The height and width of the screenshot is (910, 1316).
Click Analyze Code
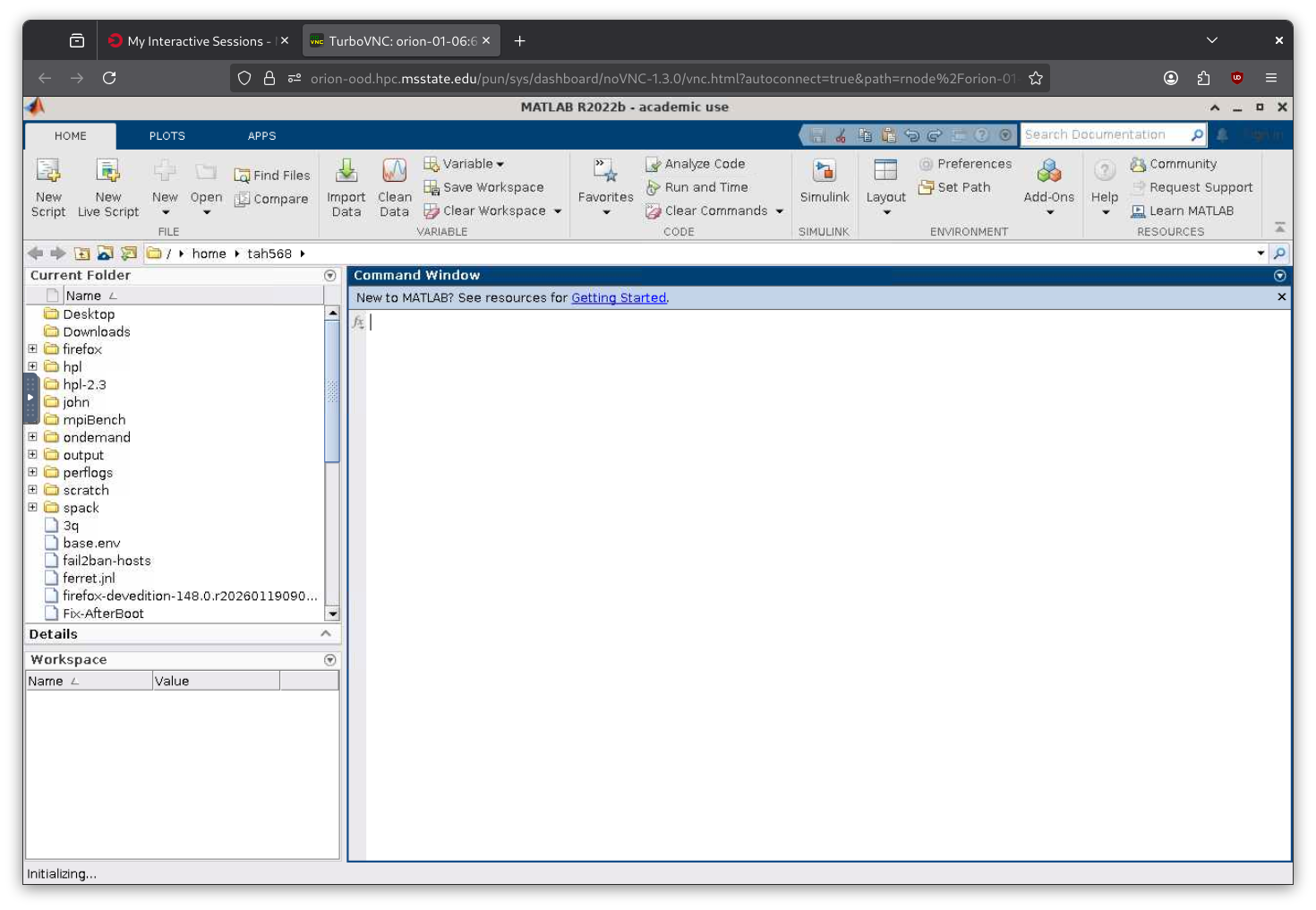pos(696,164)
